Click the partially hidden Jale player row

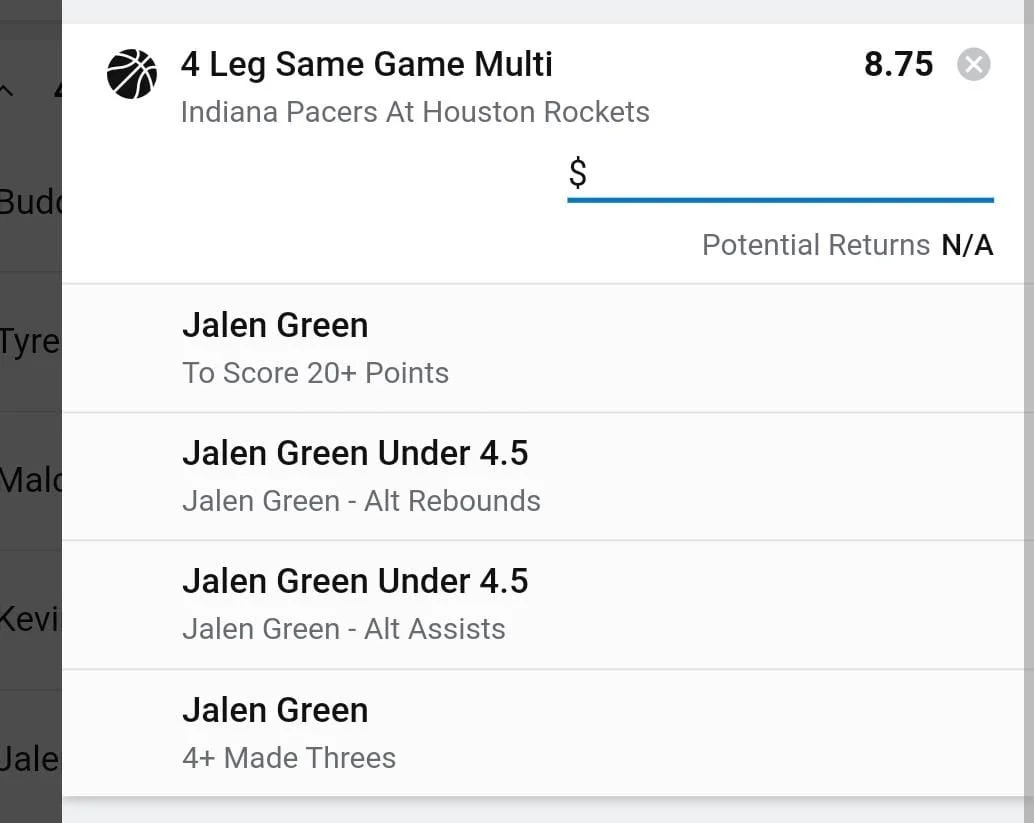(x=30, y=758)
